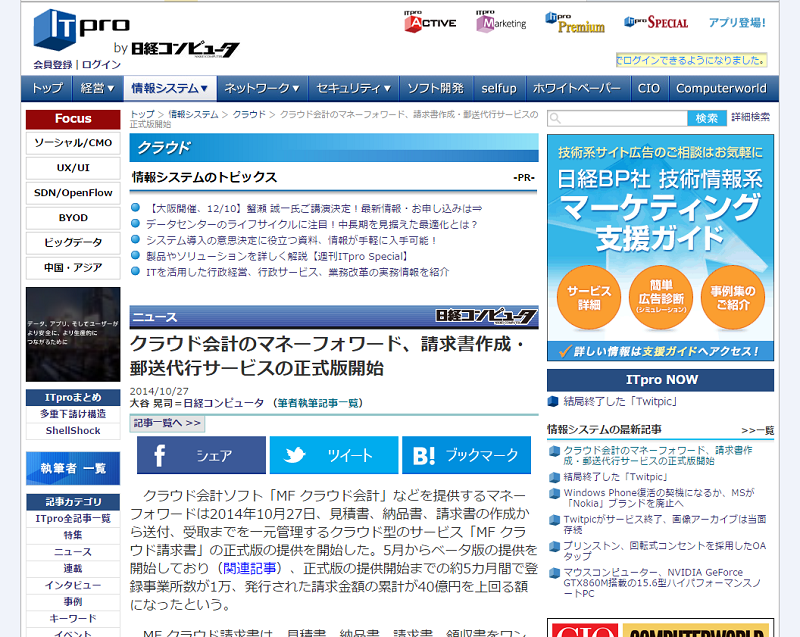Open 週刊ITpro Special topic link

click(278, 256)
